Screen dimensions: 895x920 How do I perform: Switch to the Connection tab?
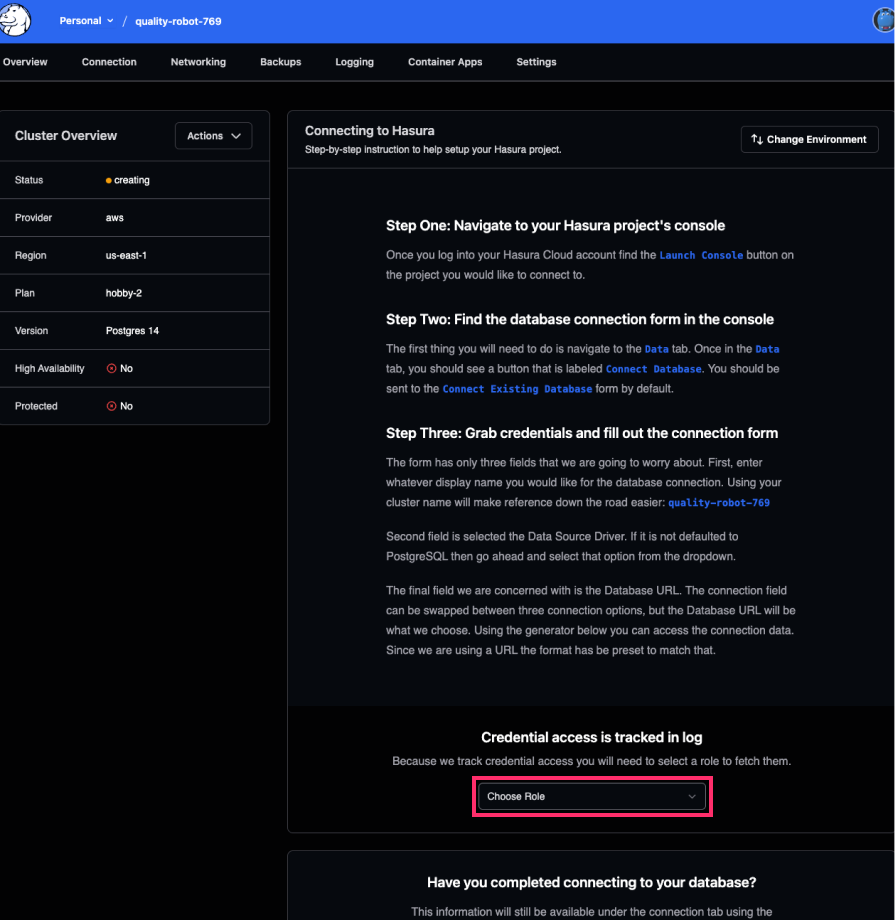point(109,61)
